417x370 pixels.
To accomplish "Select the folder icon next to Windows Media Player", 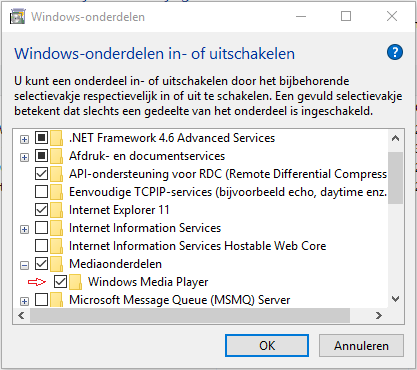I will (76, 282).
